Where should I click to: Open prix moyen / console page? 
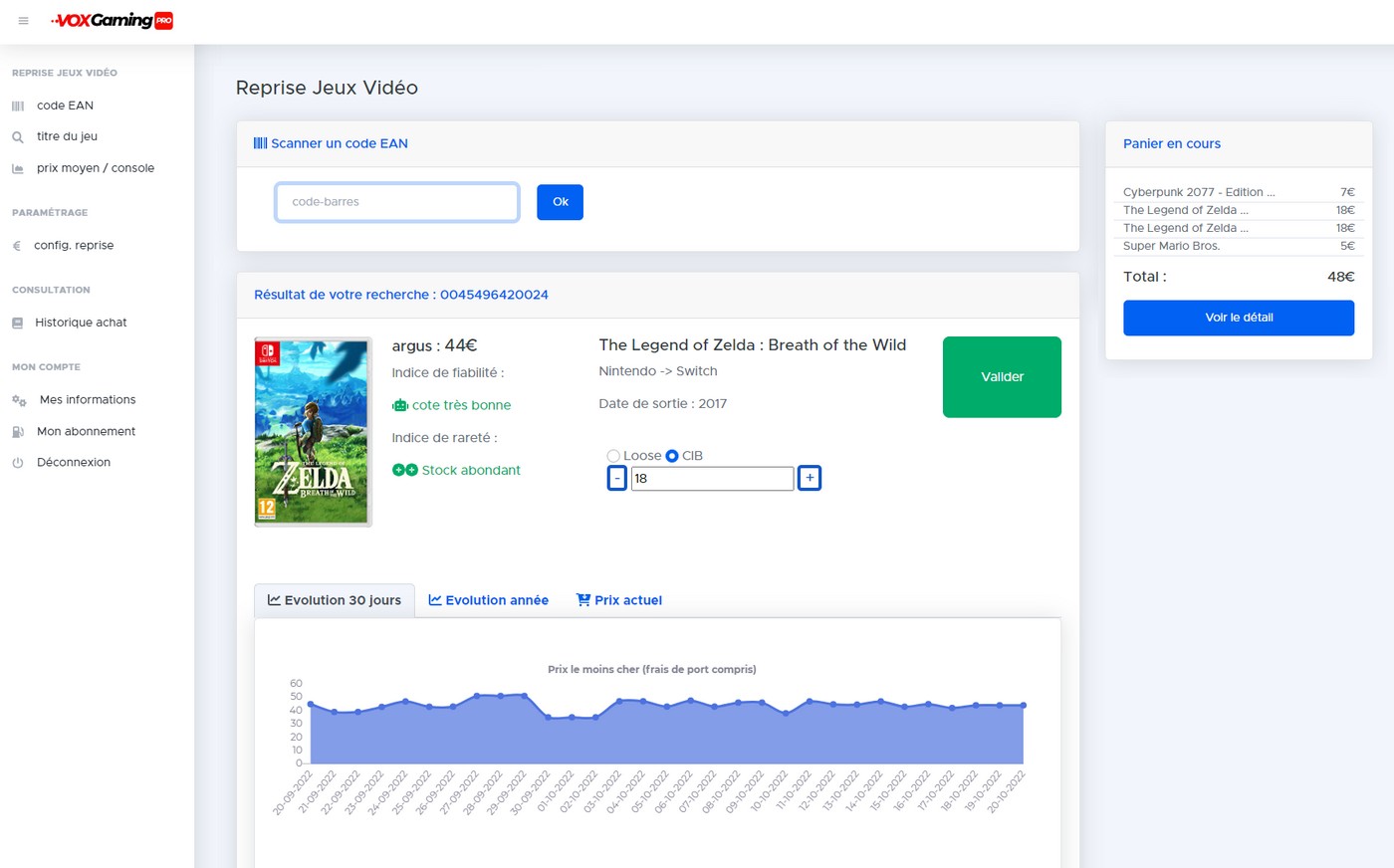tap(96, 168)
